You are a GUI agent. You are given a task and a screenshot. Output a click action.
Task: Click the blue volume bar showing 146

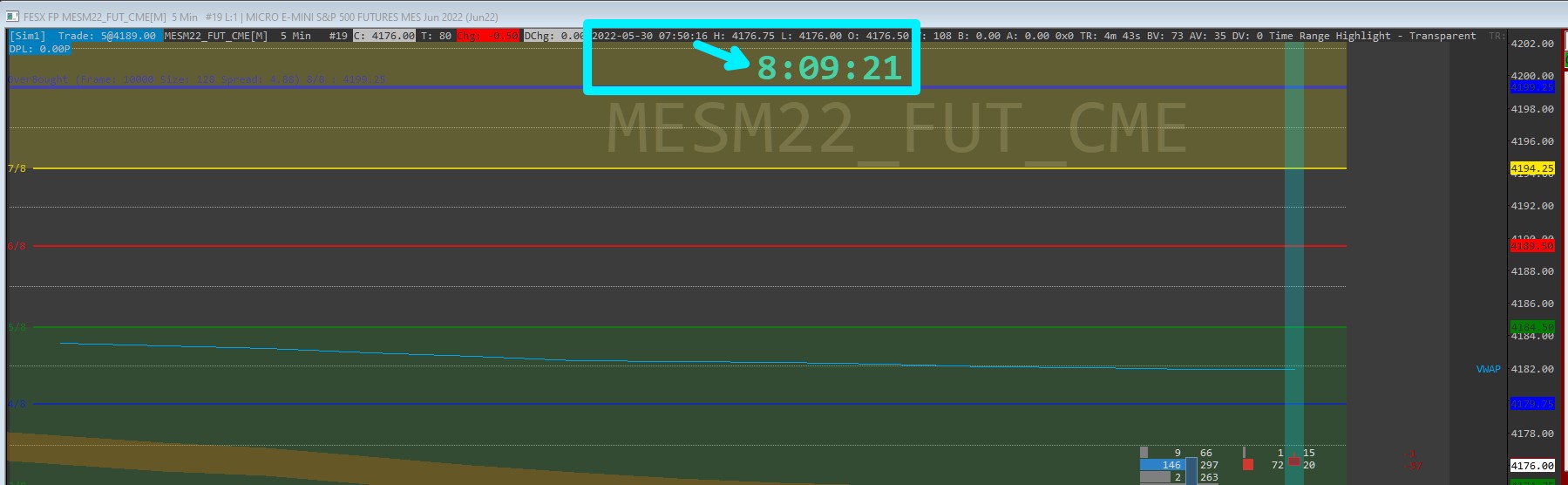click(1164, 465)
